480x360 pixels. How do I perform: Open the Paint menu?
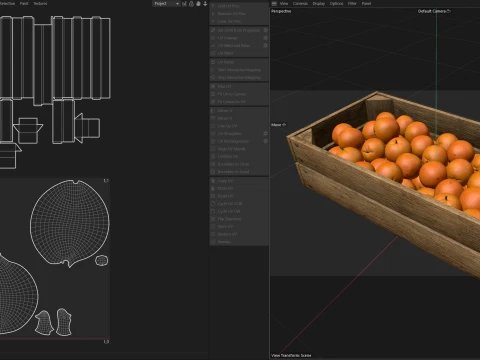(x=24, y=3)
